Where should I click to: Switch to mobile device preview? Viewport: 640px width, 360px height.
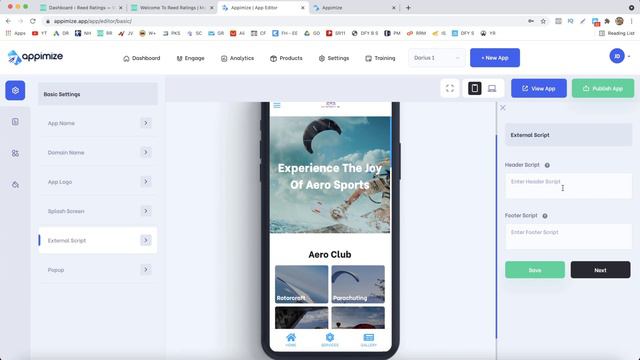tap(475, 88)
